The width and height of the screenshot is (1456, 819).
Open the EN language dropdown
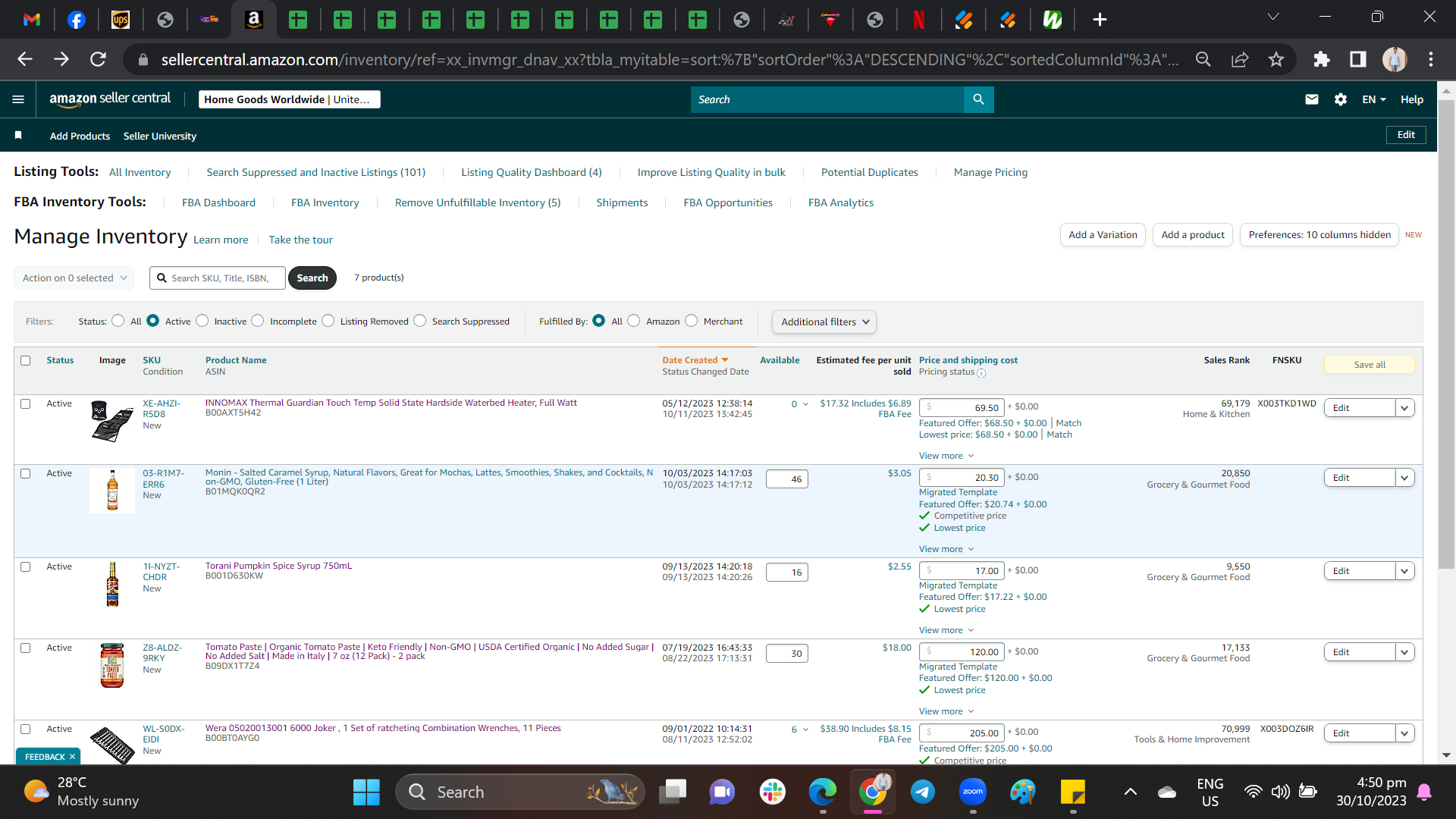click(x=1374, y=99)
